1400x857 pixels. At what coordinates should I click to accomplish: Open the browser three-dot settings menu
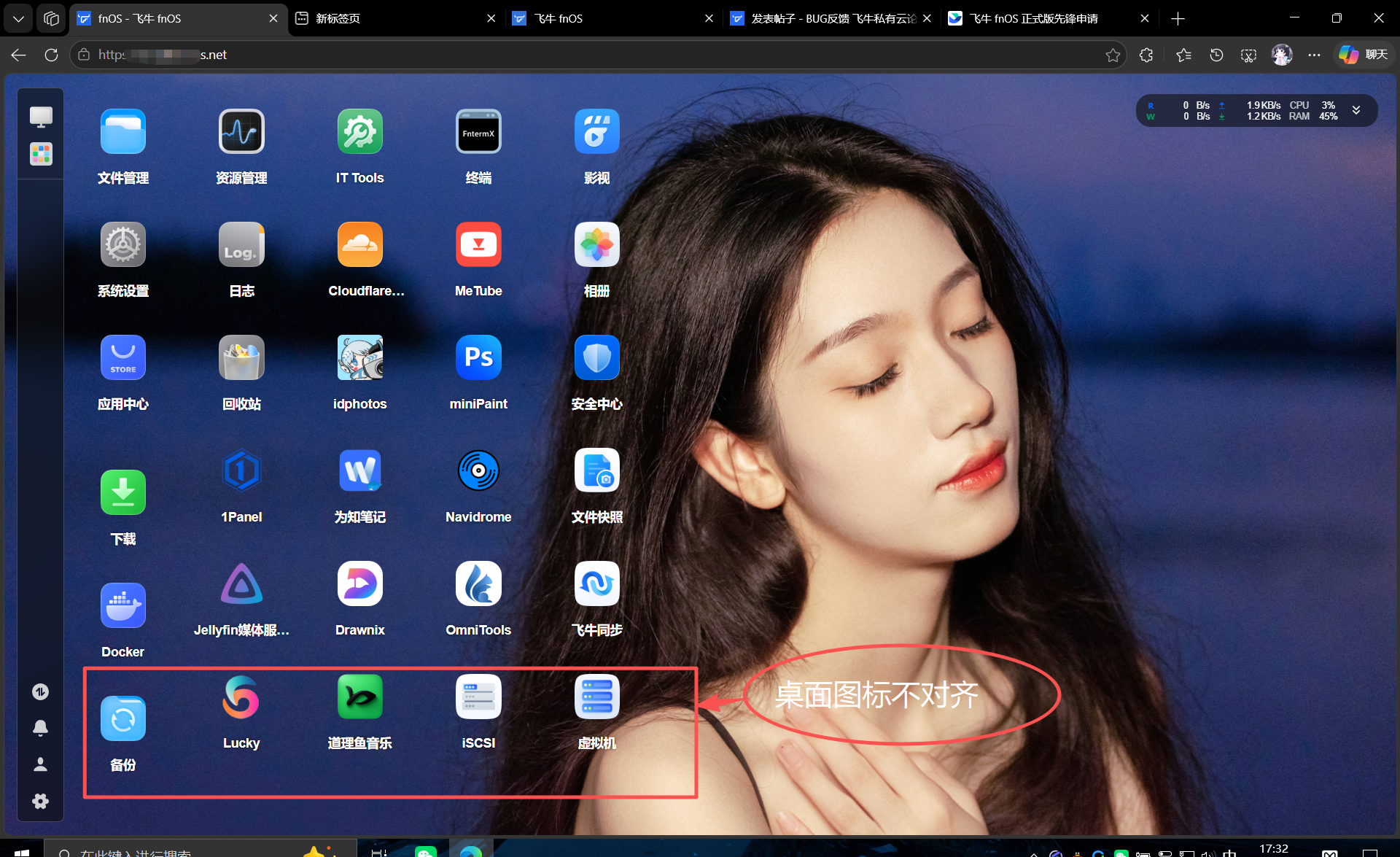(1314, 55)
